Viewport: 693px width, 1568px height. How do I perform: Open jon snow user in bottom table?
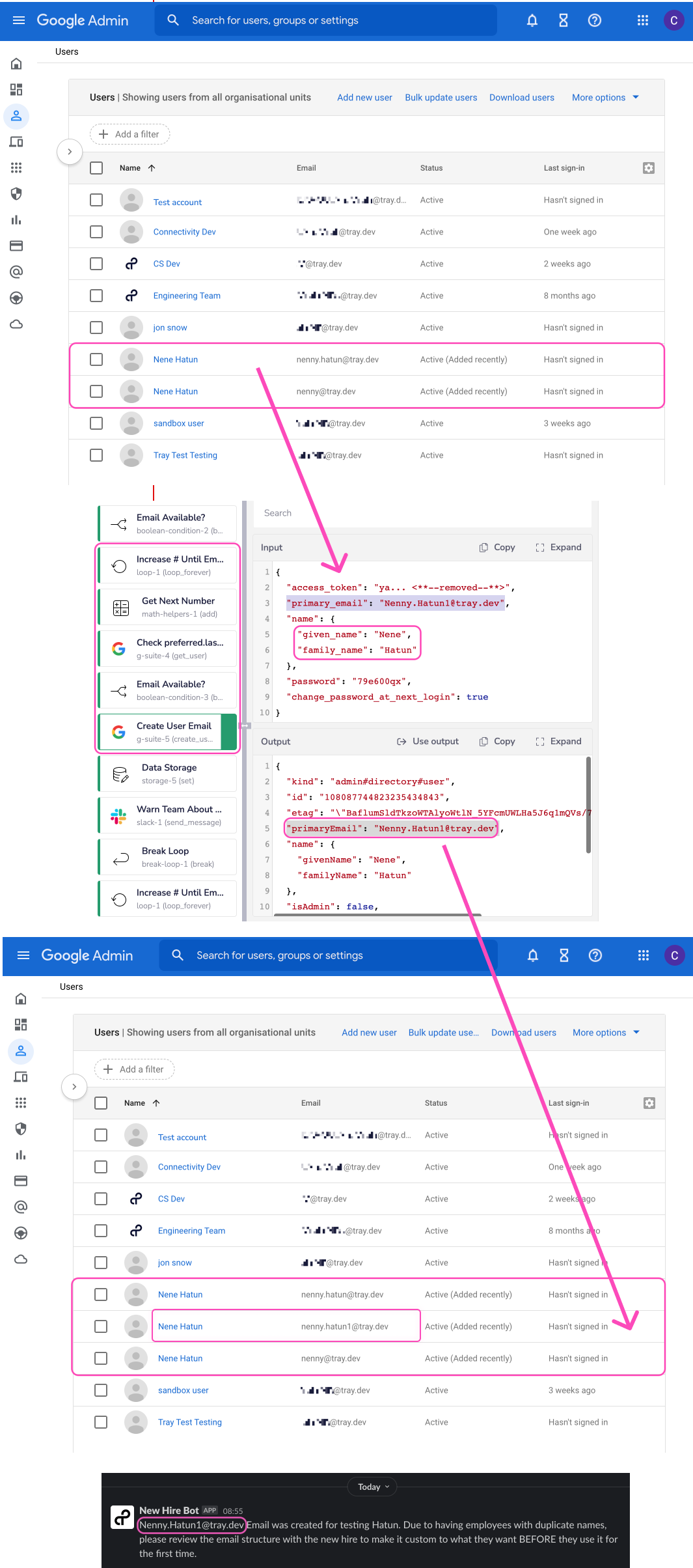[175, 1263]
